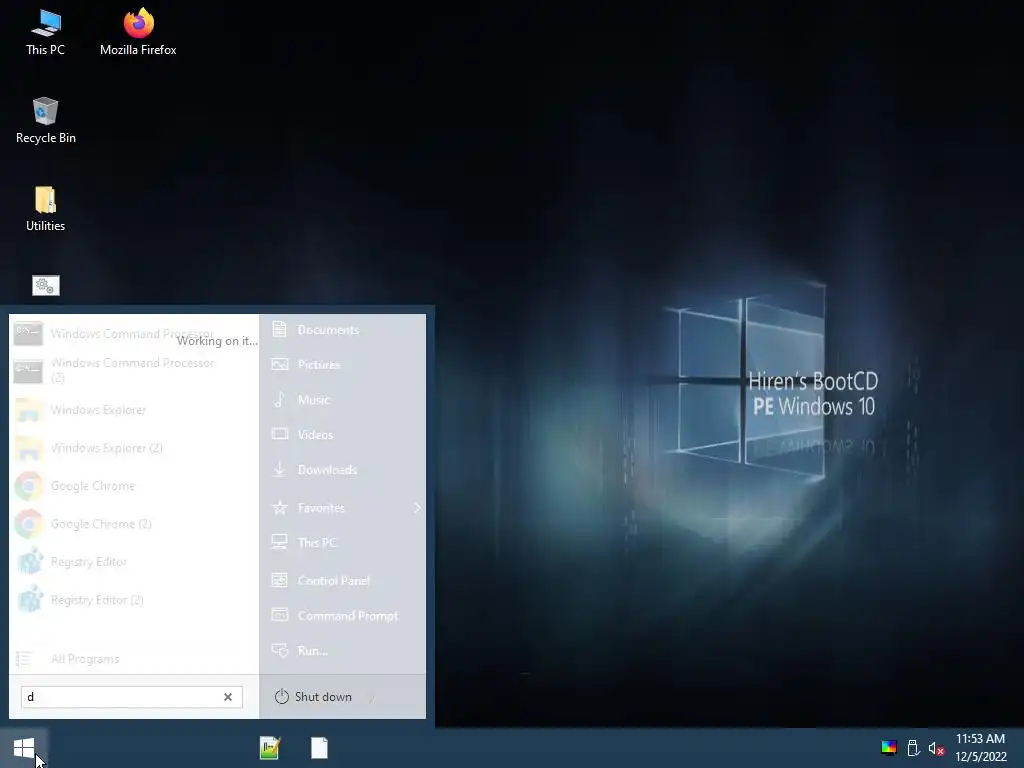Launch Google Chrome (2) from results

[134, 524]
